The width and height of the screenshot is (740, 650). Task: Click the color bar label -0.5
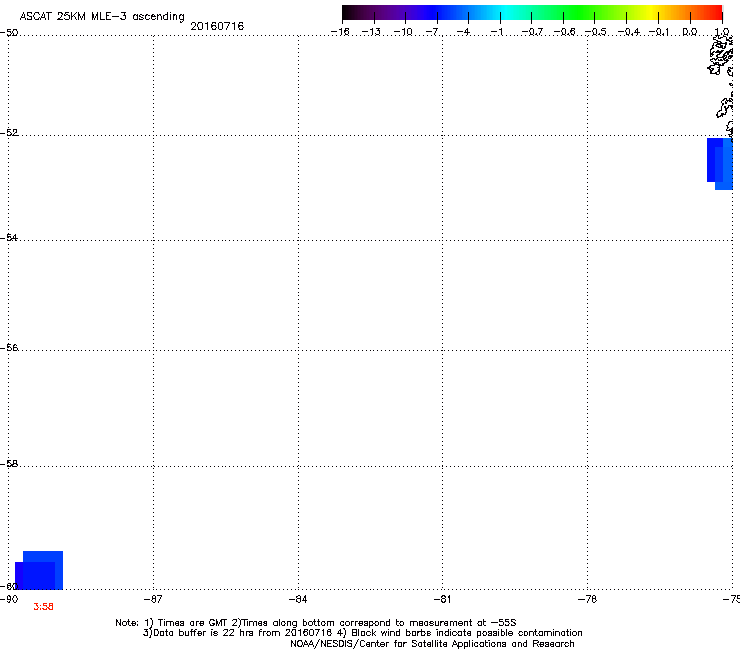coord(596,32)
